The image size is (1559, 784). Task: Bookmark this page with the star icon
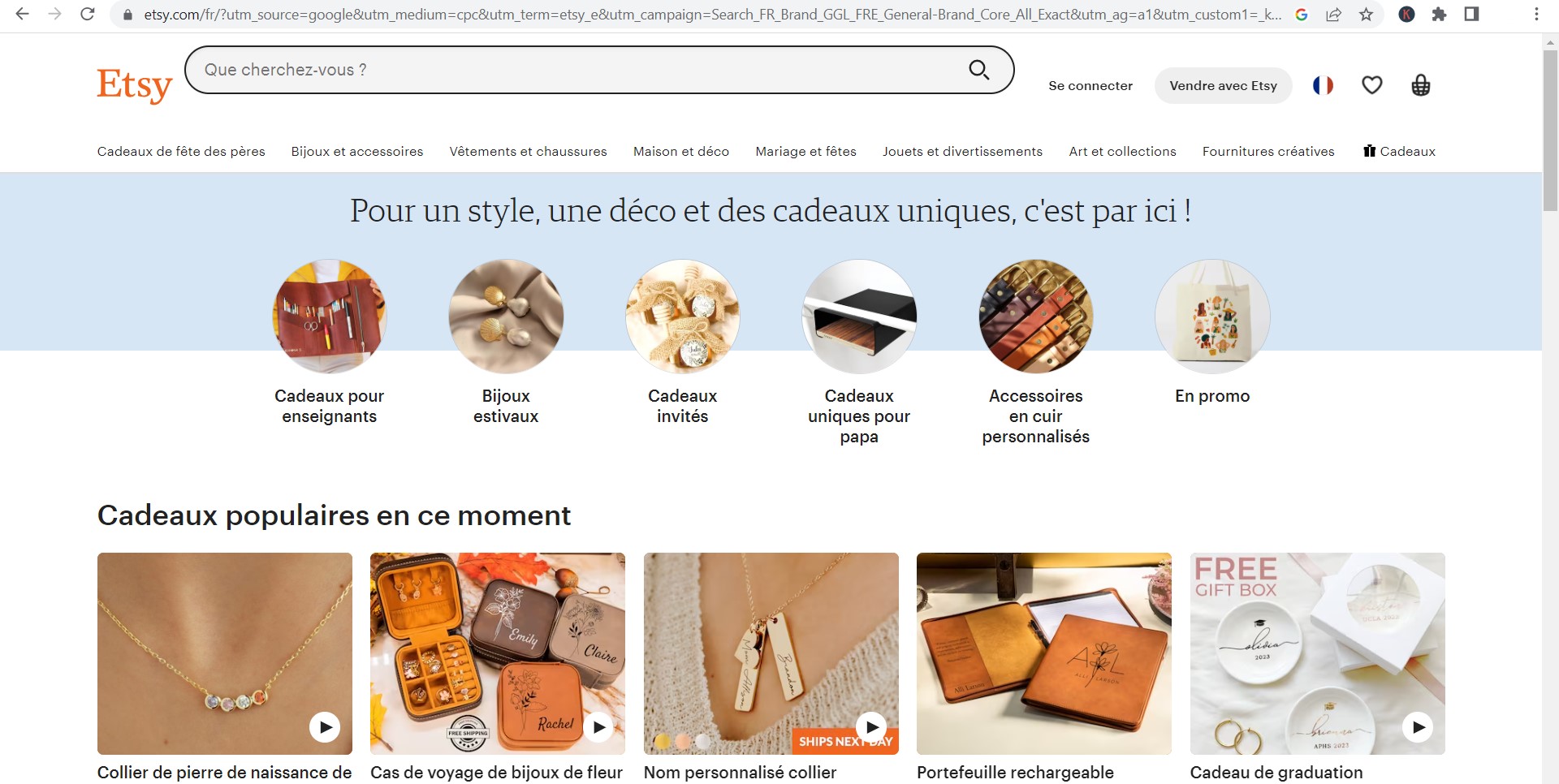(x=1367, y=14)
